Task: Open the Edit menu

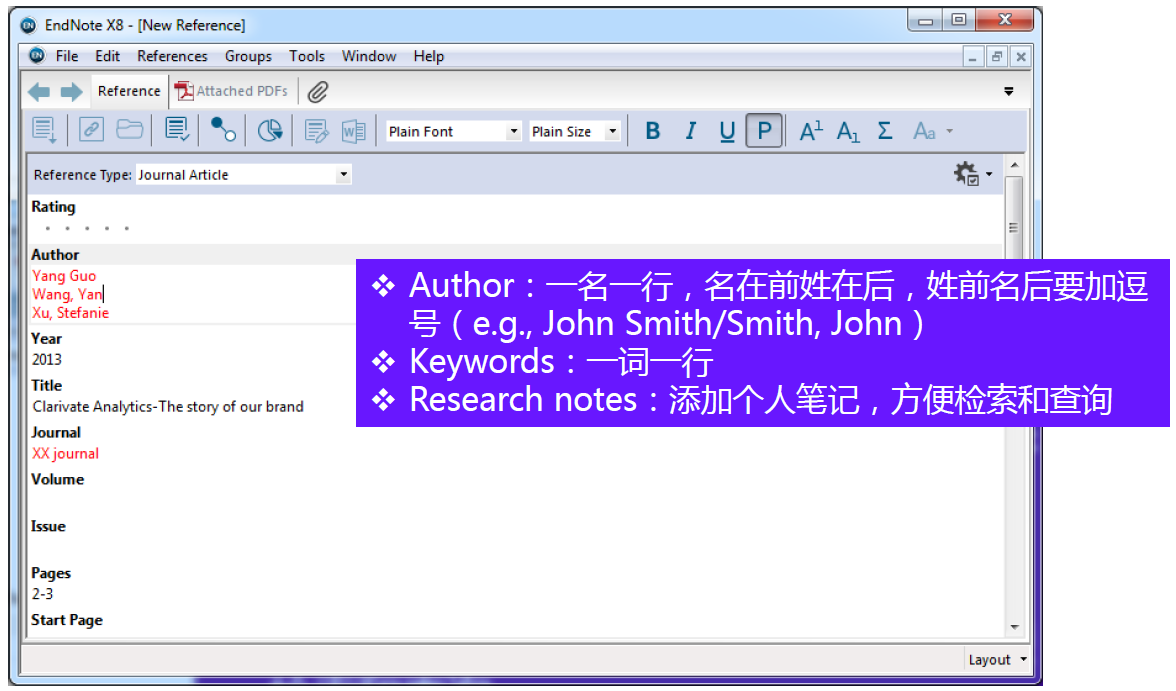Action: tap(107, 56)
